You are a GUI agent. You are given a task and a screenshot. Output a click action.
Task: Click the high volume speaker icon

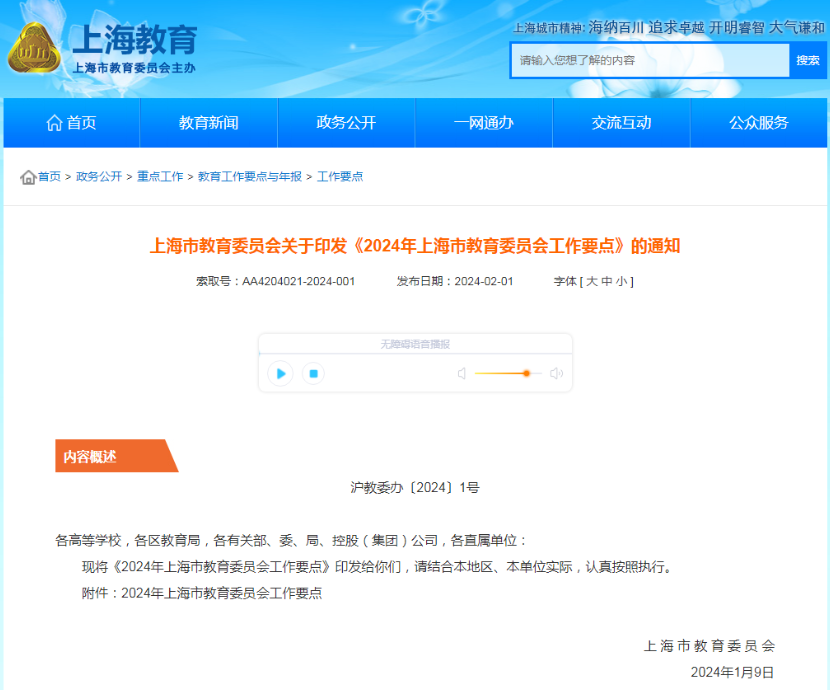click(556, 374)
